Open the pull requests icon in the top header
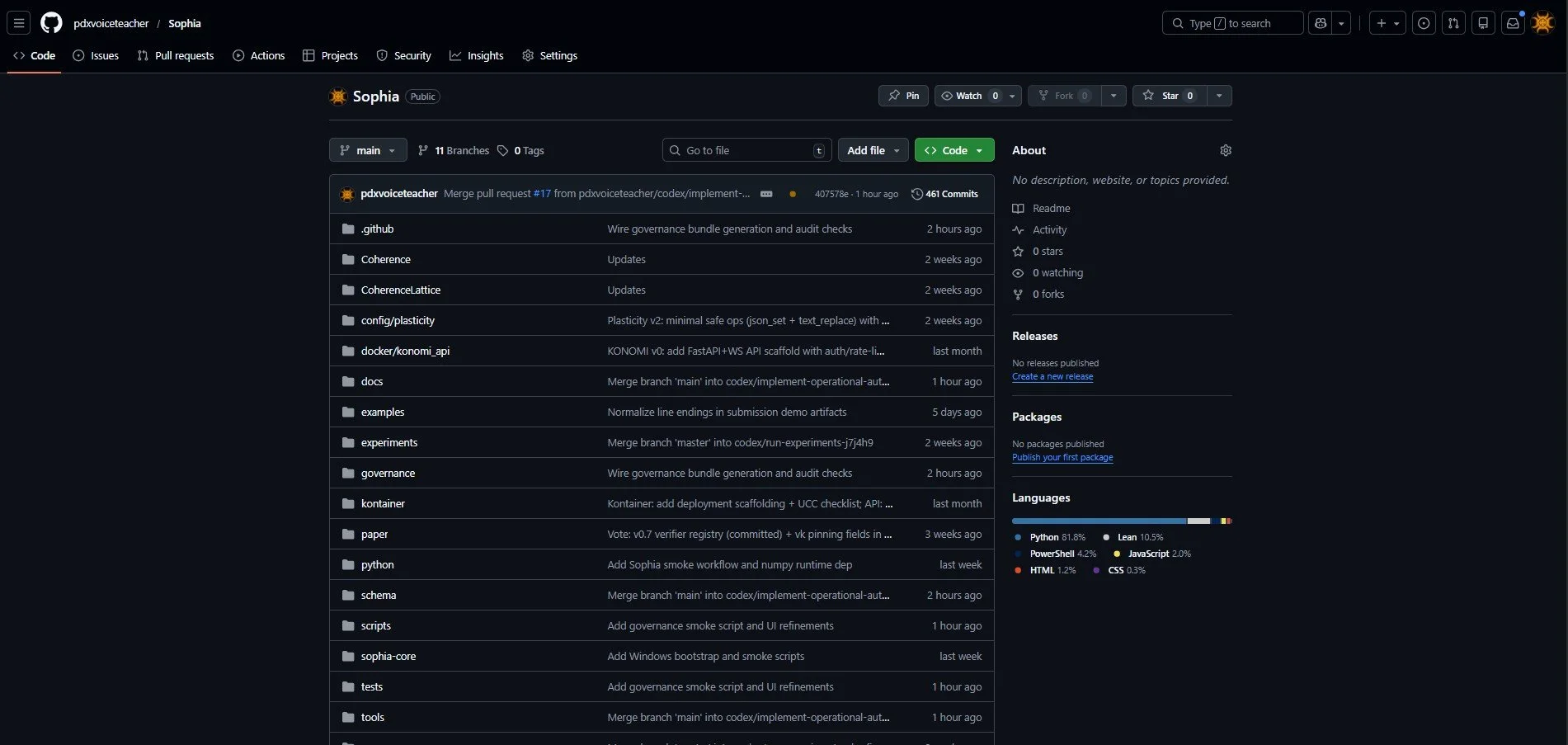1568x745 pixels. [x=1453, y=23]
